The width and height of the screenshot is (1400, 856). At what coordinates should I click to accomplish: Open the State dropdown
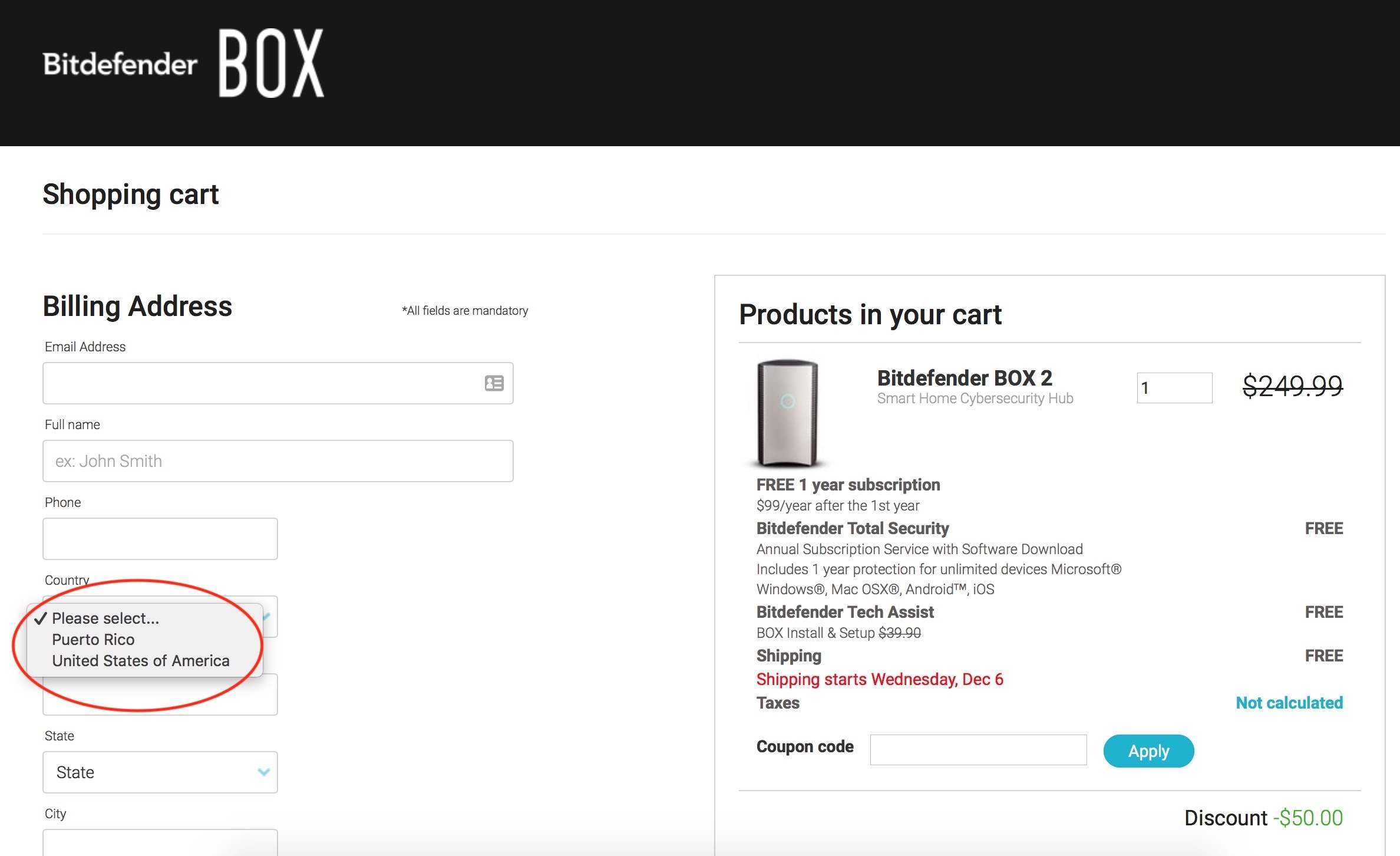coord(153,772)
